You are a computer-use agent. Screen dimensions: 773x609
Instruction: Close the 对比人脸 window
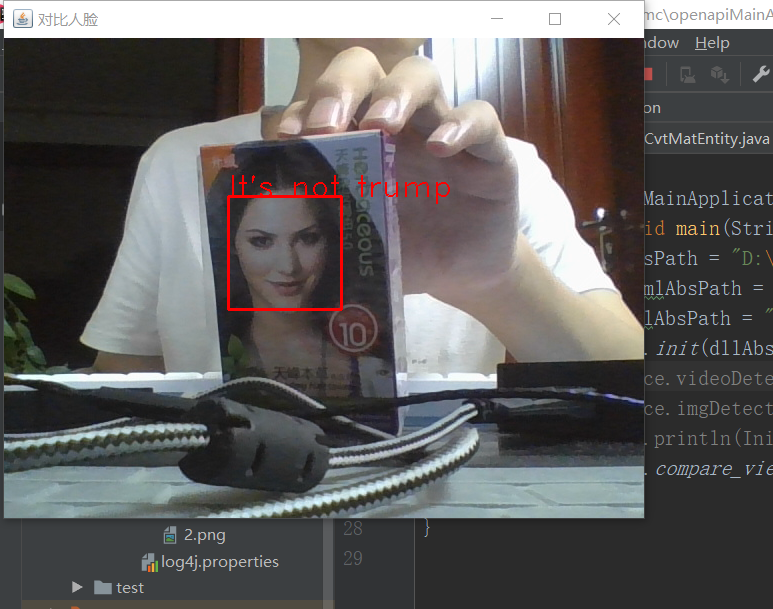(x=614, y=19)
